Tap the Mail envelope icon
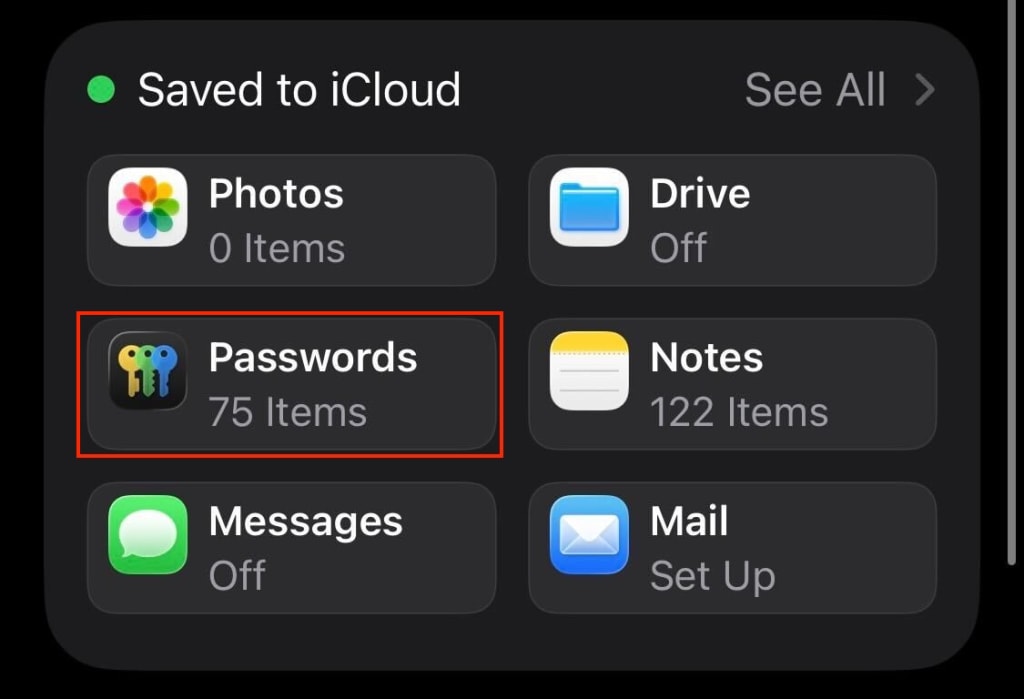This screenshot has width=1024, height=699. [589, 534]
